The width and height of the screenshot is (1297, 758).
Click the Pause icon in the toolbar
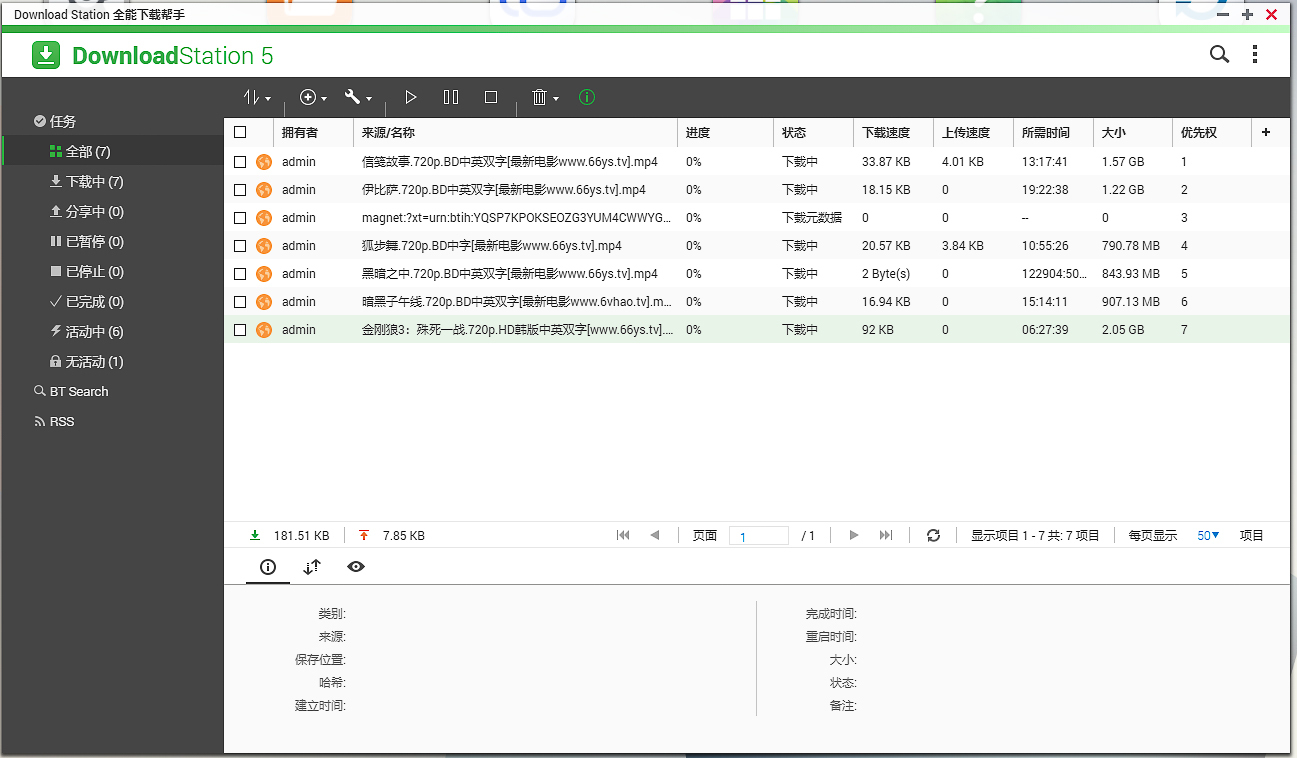[450, 97]
